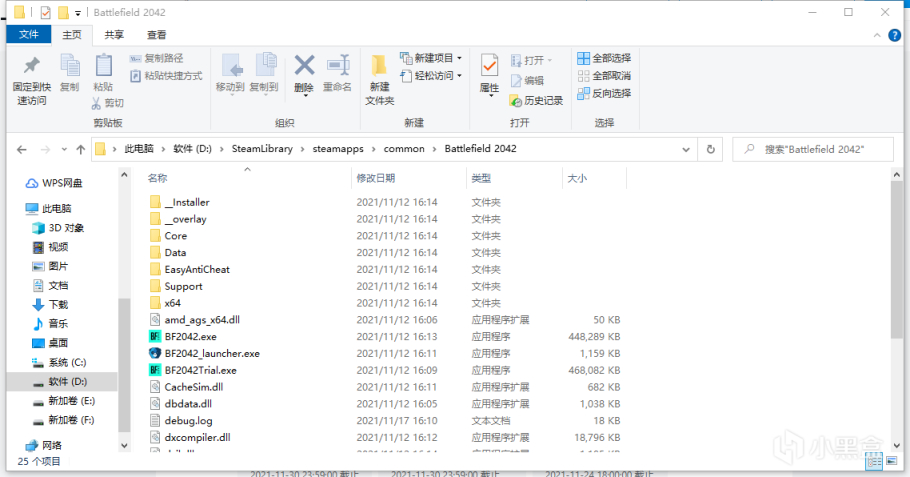Image resolution: width=910 pixels, height=477 pixels.
Task: Click the 移动到 icon
Action: [230, 66]
